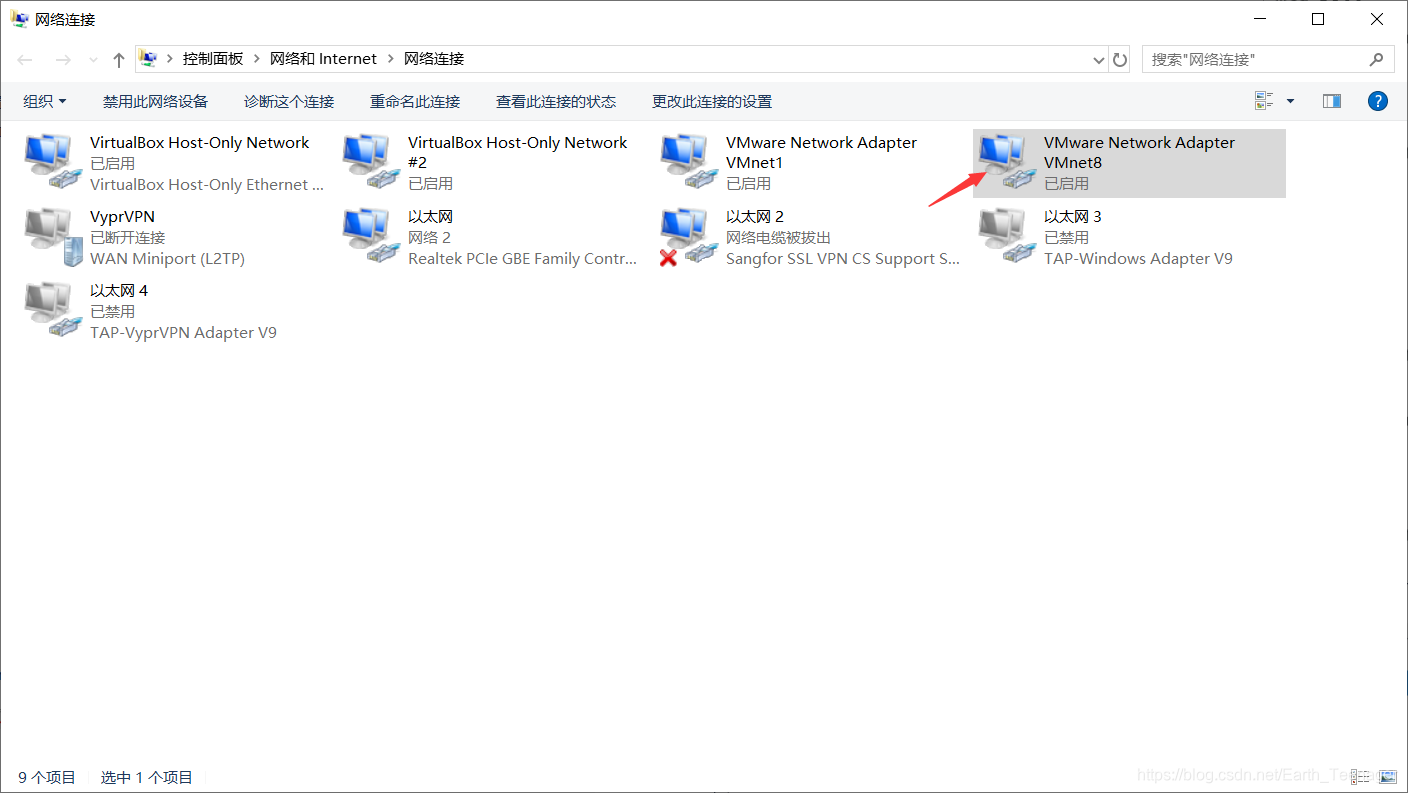Click 已禁用 status under 以太网 3
The width and height of the screenshot is (1408, 793).
tap(1066, 238)
